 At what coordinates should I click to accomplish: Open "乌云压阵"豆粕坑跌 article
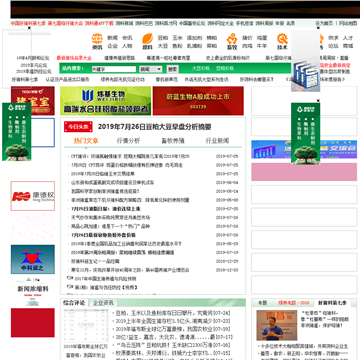pyautogui.click(x=173, y=345)
